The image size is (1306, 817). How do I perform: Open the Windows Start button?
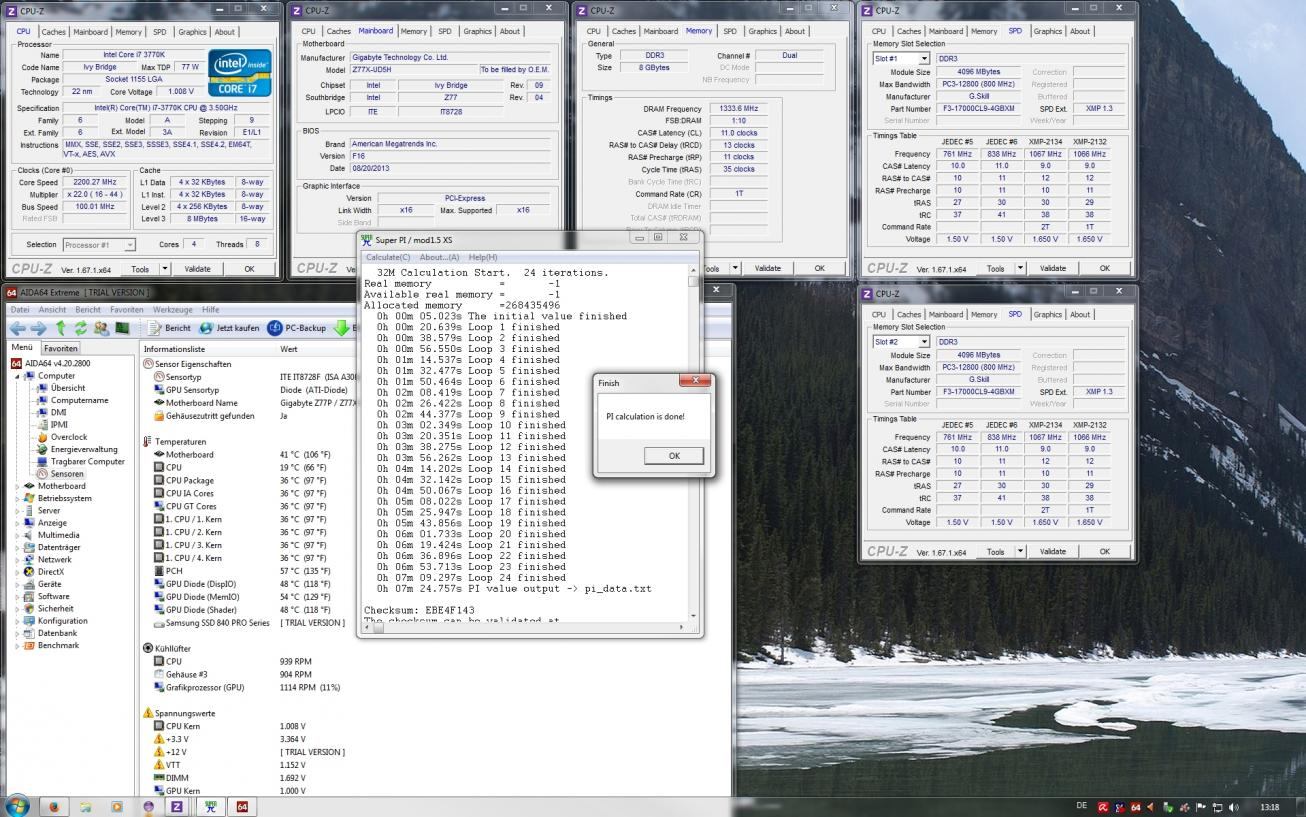click(x=17, y=806)
